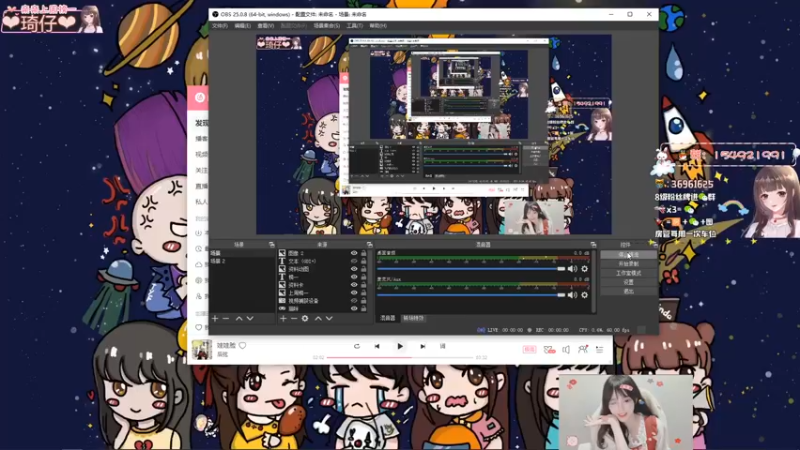800x450 pixels.
Task: Move the scene down with the arrow
Action: pyautogui.click(x=250, y=318)
